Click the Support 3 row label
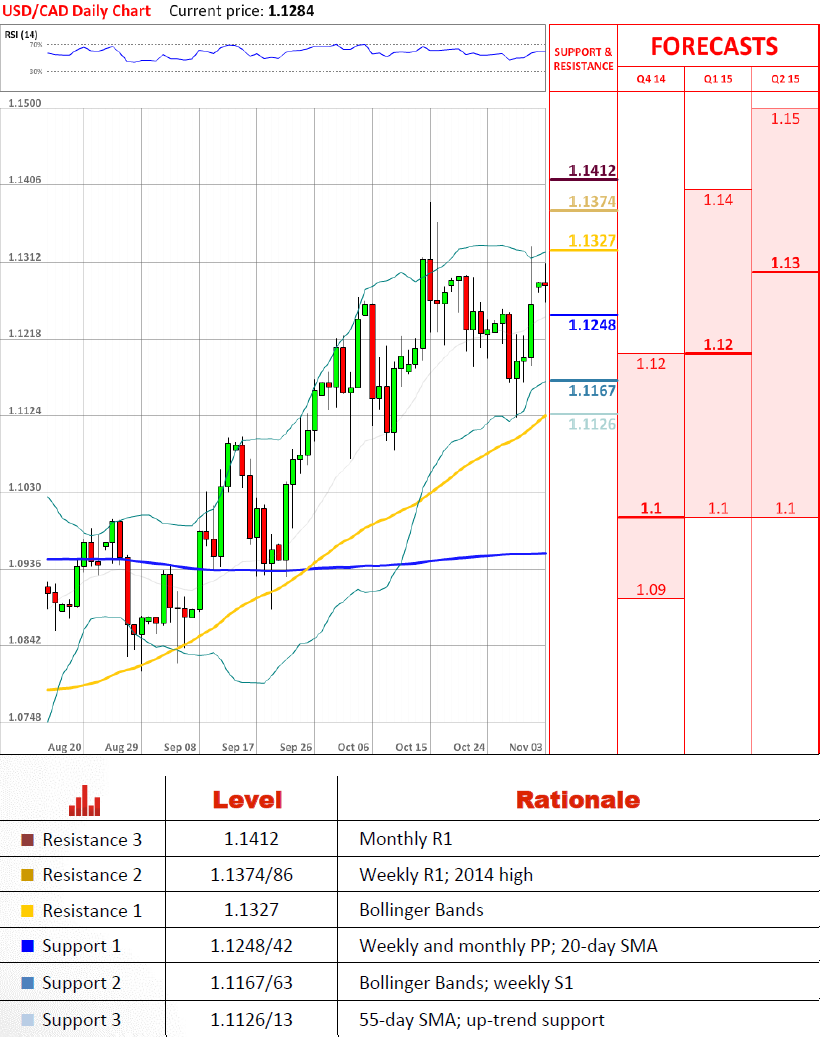 (x=81, y=1020)
